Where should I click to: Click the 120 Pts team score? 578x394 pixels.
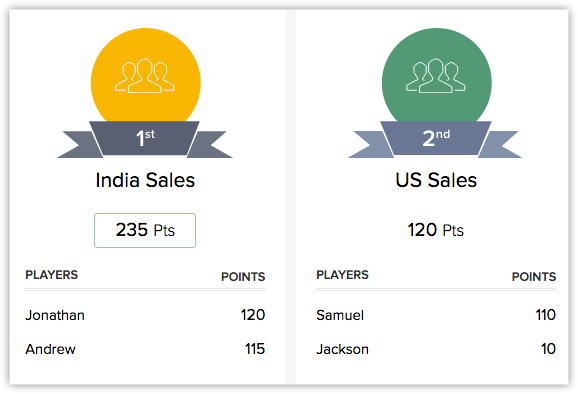coord(436,230)
